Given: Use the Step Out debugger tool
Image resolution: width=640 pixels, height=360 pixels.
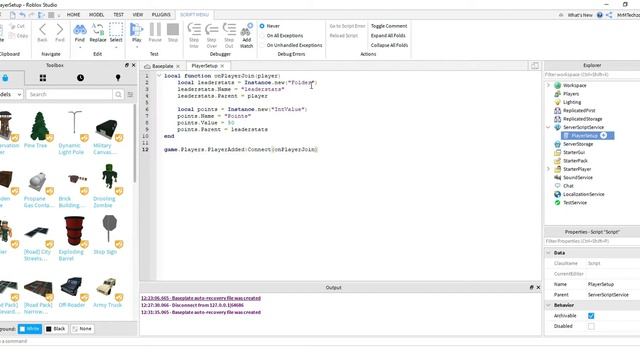Looking at the screenshot, I should pyautogui.click(x=229, y=36).
